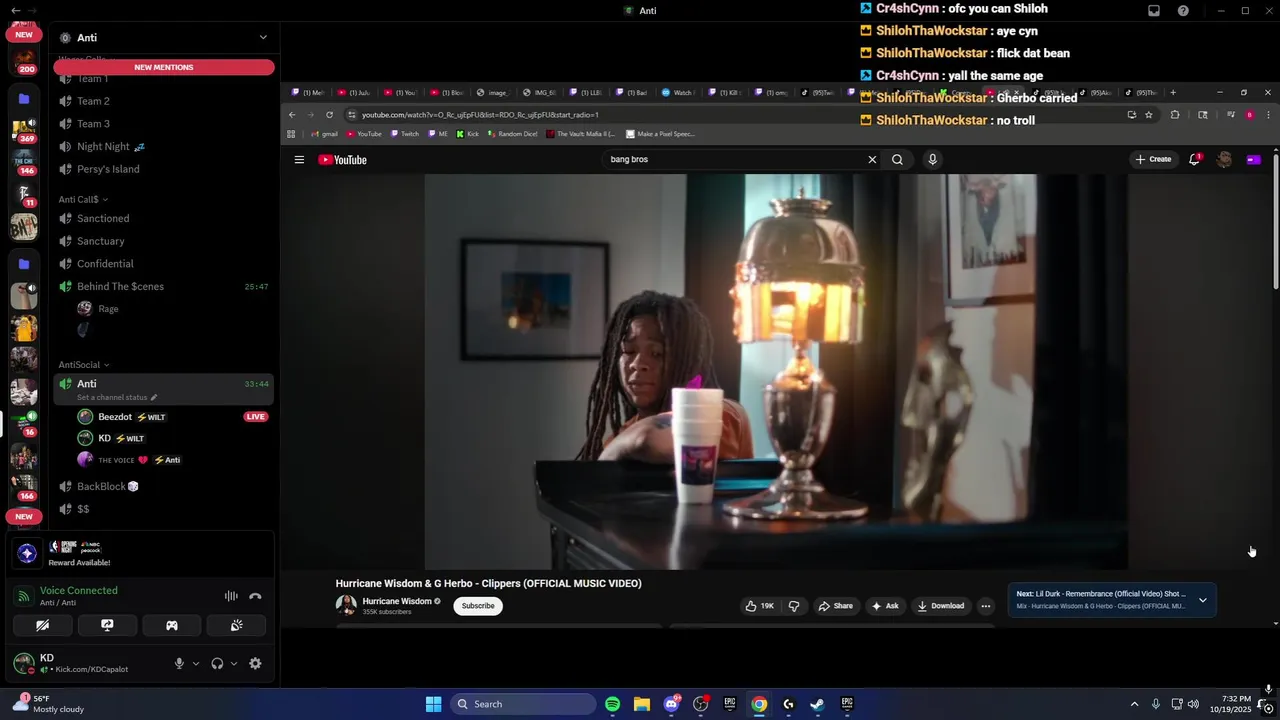Open the Kick bookmark

pyautogui.click(x=467, y=134)
